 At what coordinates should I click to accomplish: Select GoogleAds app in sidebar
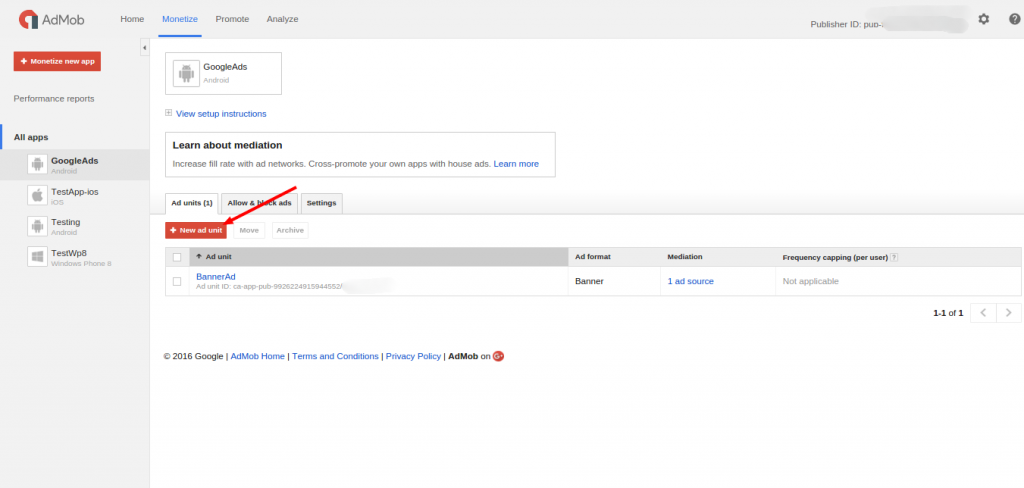(x=75, y=165)
